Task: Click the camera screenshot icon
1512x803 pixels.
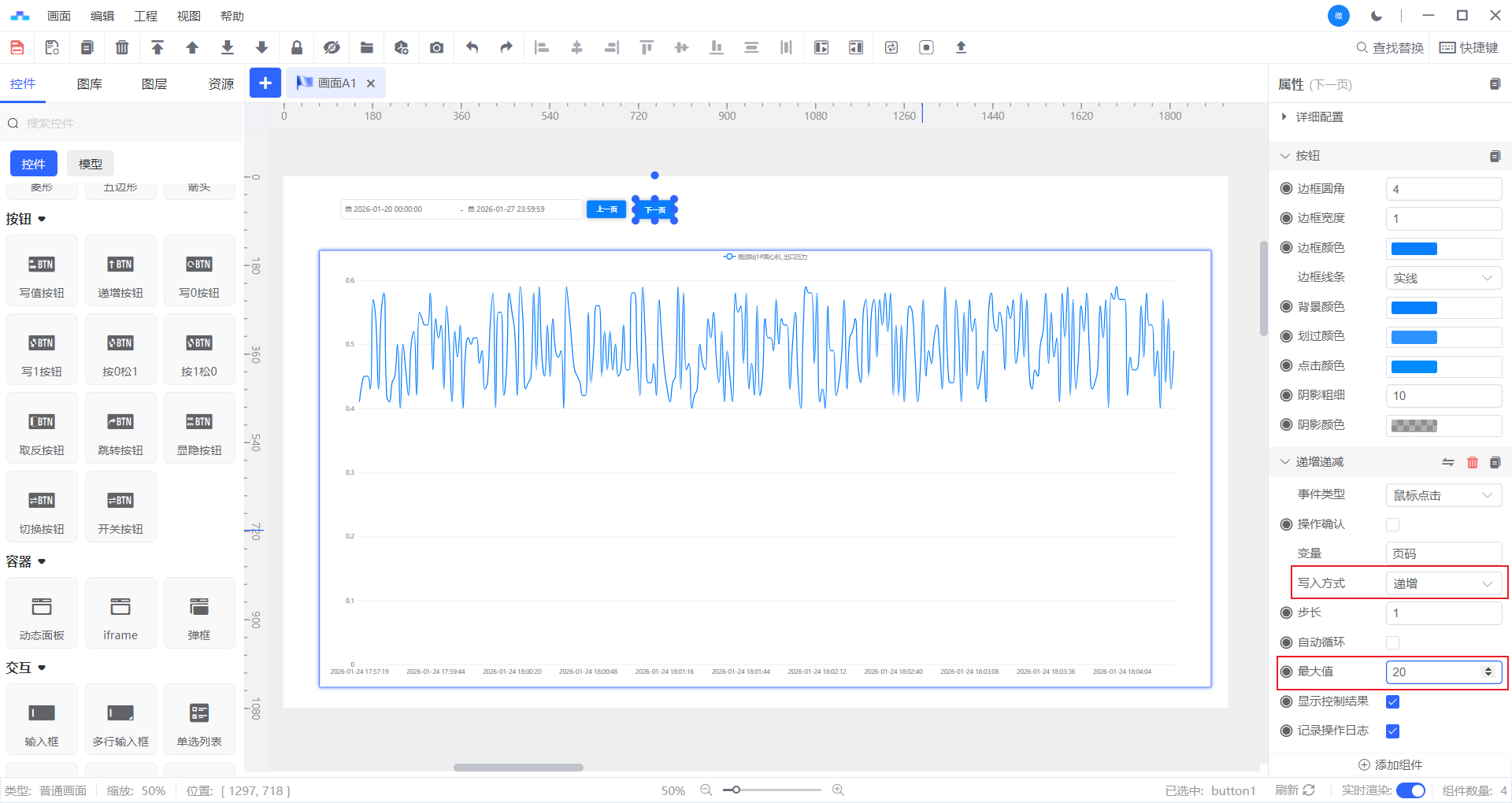Action: pyautogui.click(x=436, y=47)
